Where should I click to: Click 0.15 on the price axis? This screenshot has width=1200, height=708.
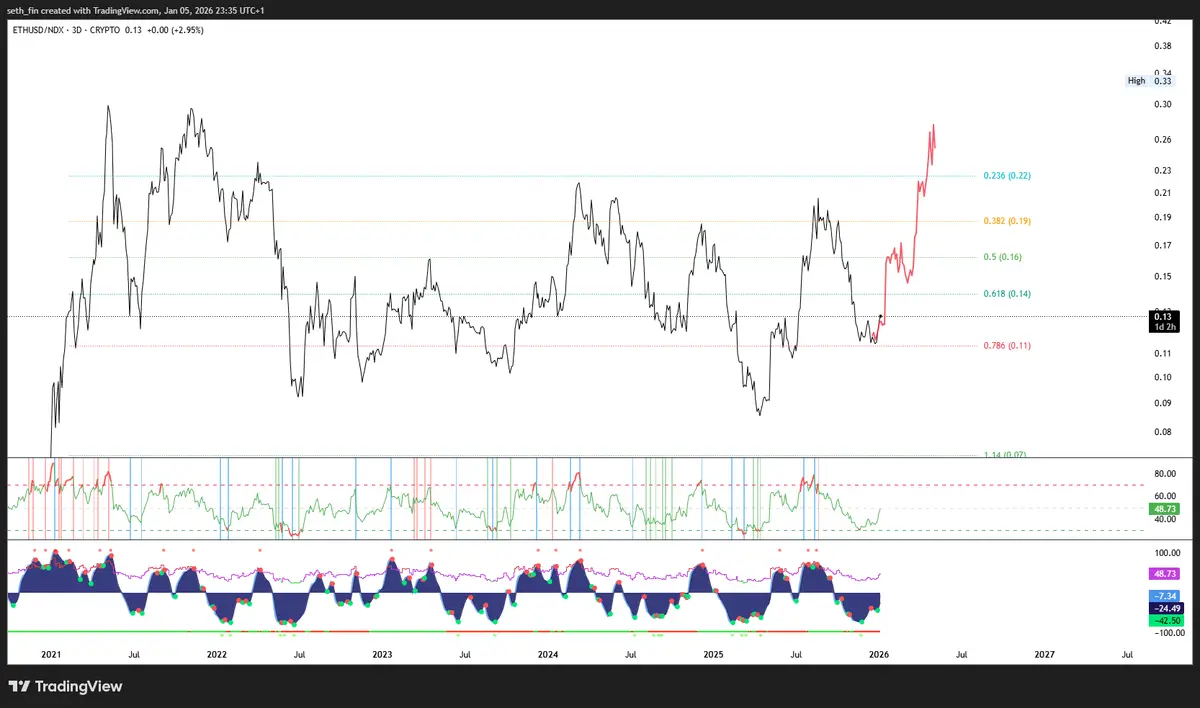[1162, 276]
